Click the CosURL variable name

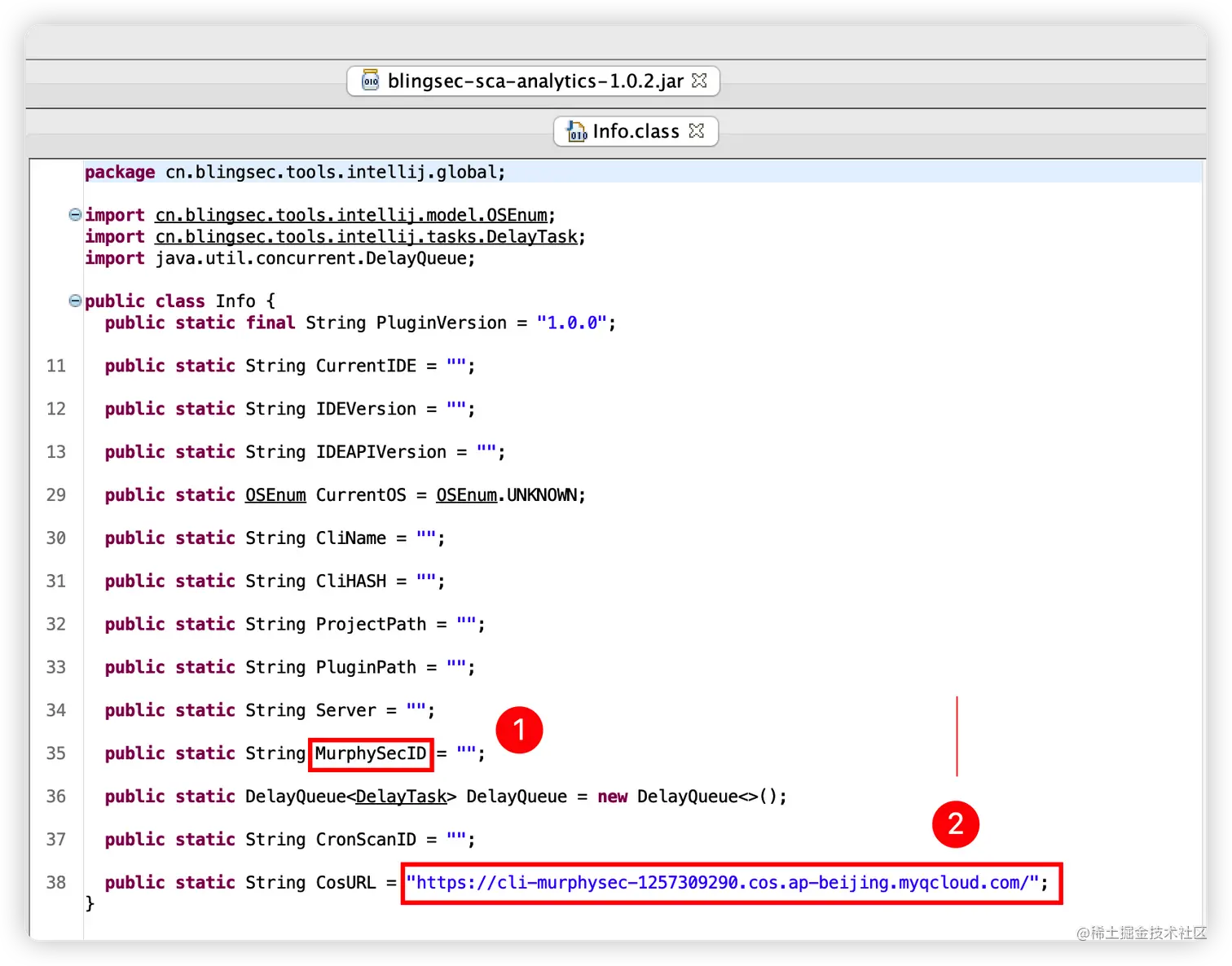click(346, 883)
